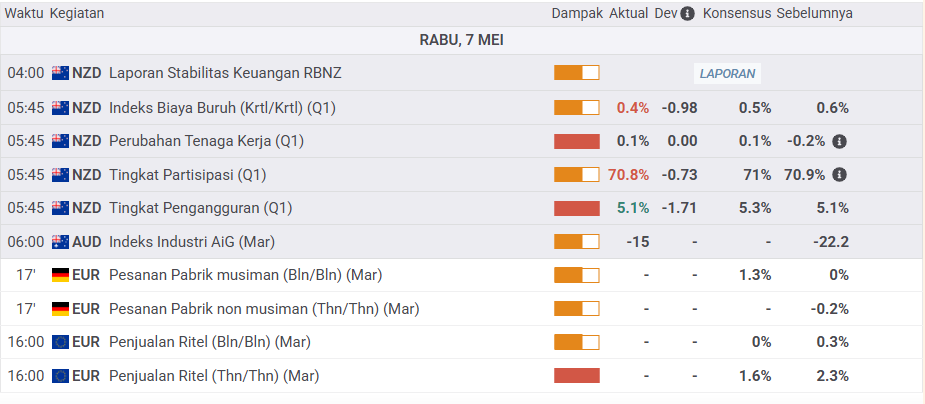Click the Dev column info icon
The width and height of the screenshot is (925, 404).
(688, 14)
